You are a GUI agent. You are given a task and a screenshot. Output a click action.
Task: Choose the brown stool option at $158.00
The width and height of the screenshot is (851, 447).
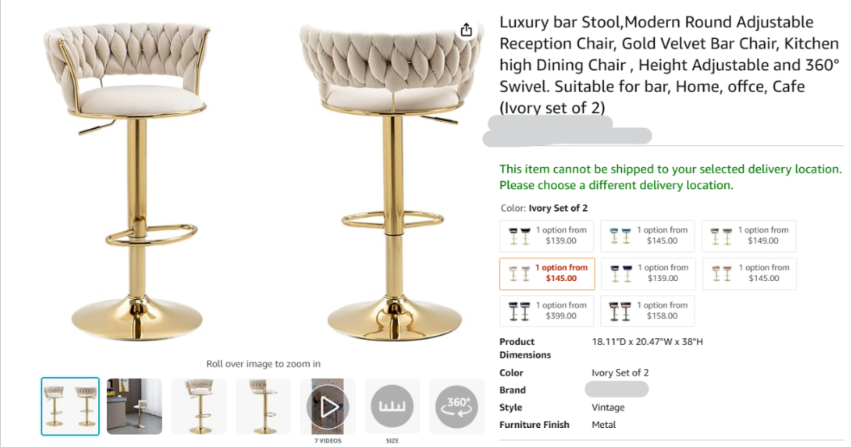pyautogui.click(x=647, y=311)
